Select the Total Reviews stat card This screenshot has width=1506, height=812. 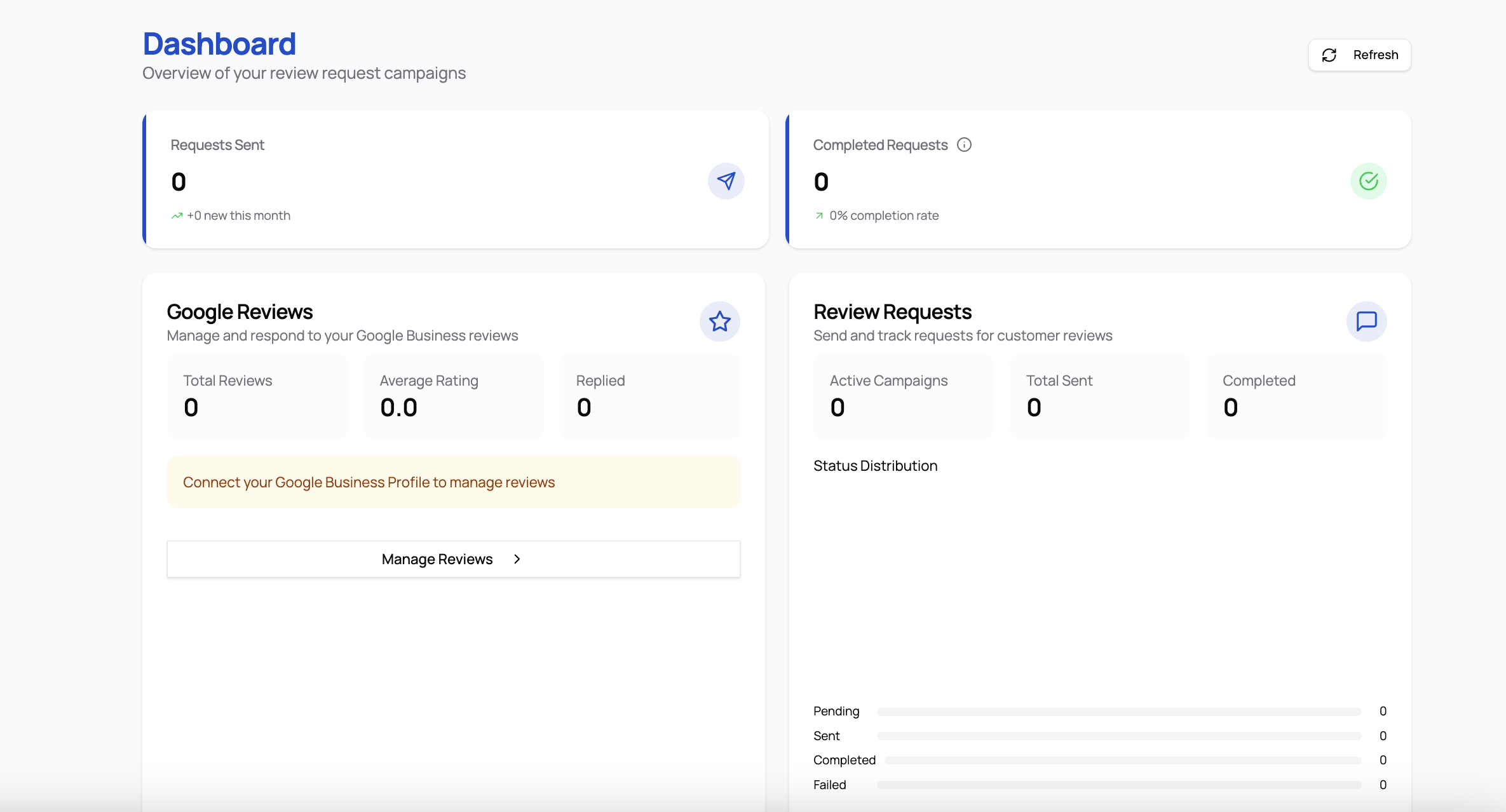tap(257, 396)
